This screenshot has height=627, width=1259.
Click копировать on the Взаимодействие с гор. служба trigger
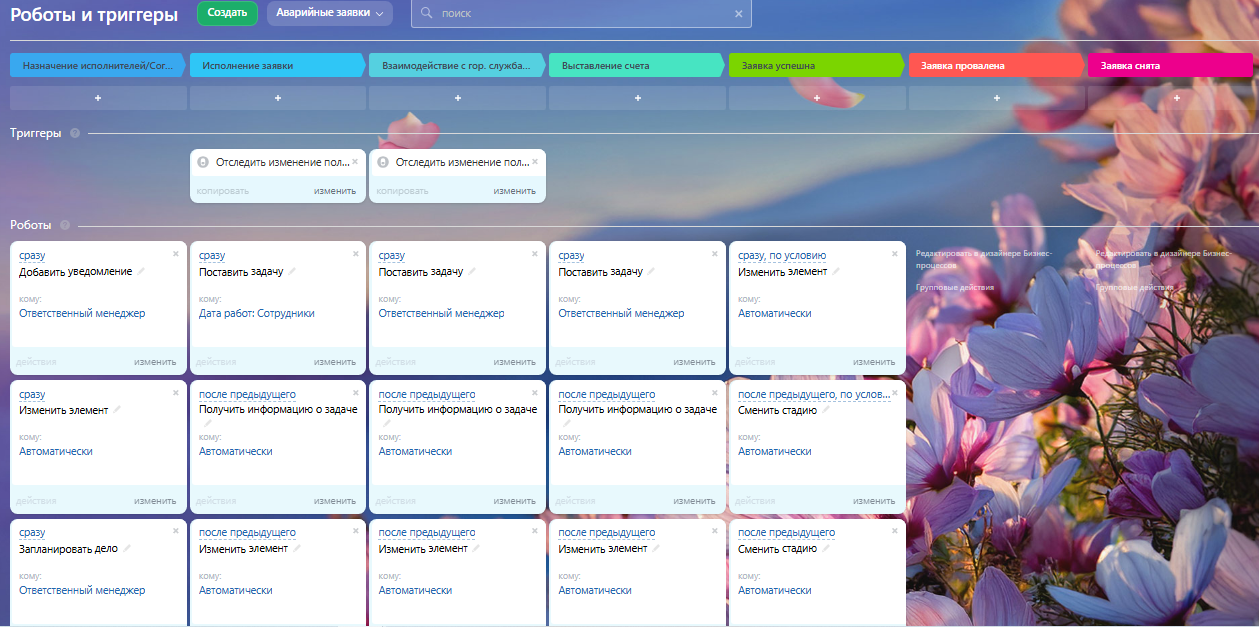click(x=403, y=191)
